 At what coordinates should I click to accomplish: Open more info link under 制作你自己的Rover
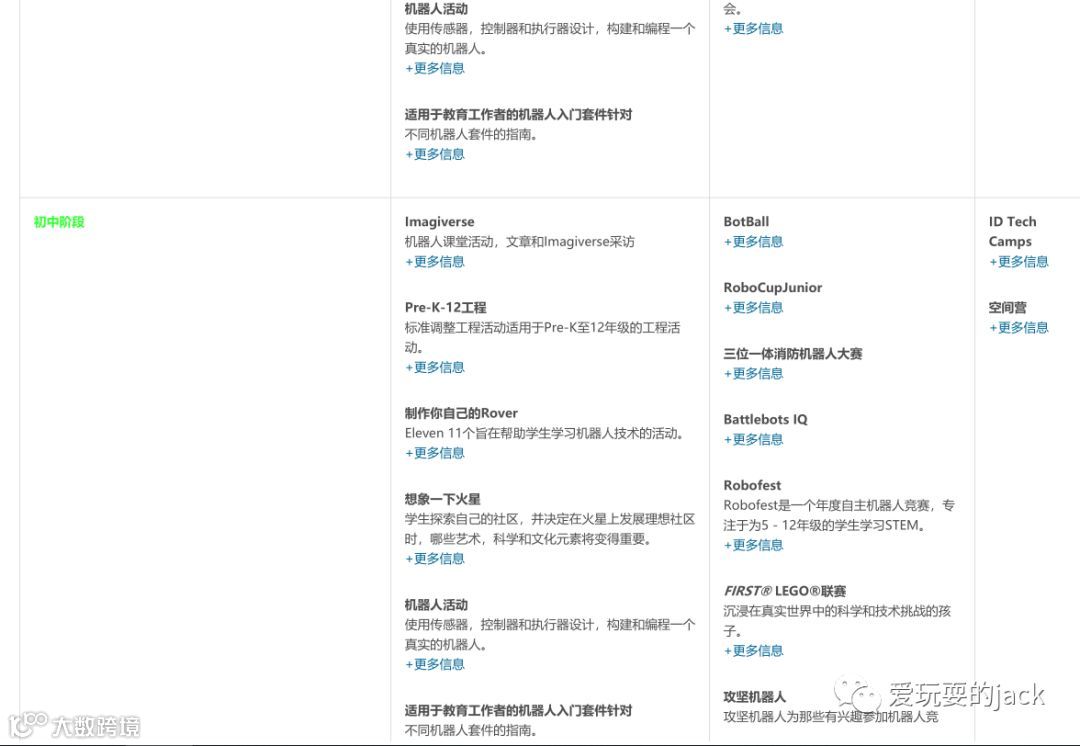pyautogui.click(x=435, y=453)
